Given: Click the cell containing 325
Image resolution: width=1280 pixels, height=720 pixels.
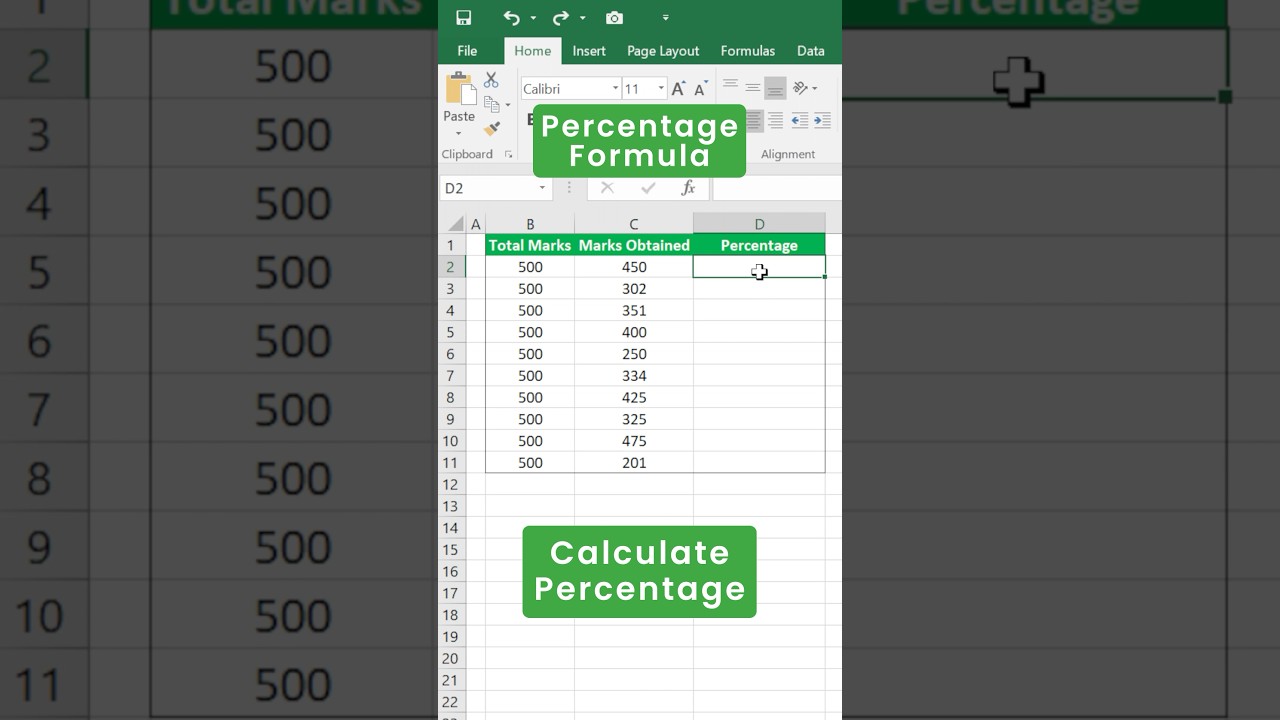Looking at the screenshot, I should 634,419.
